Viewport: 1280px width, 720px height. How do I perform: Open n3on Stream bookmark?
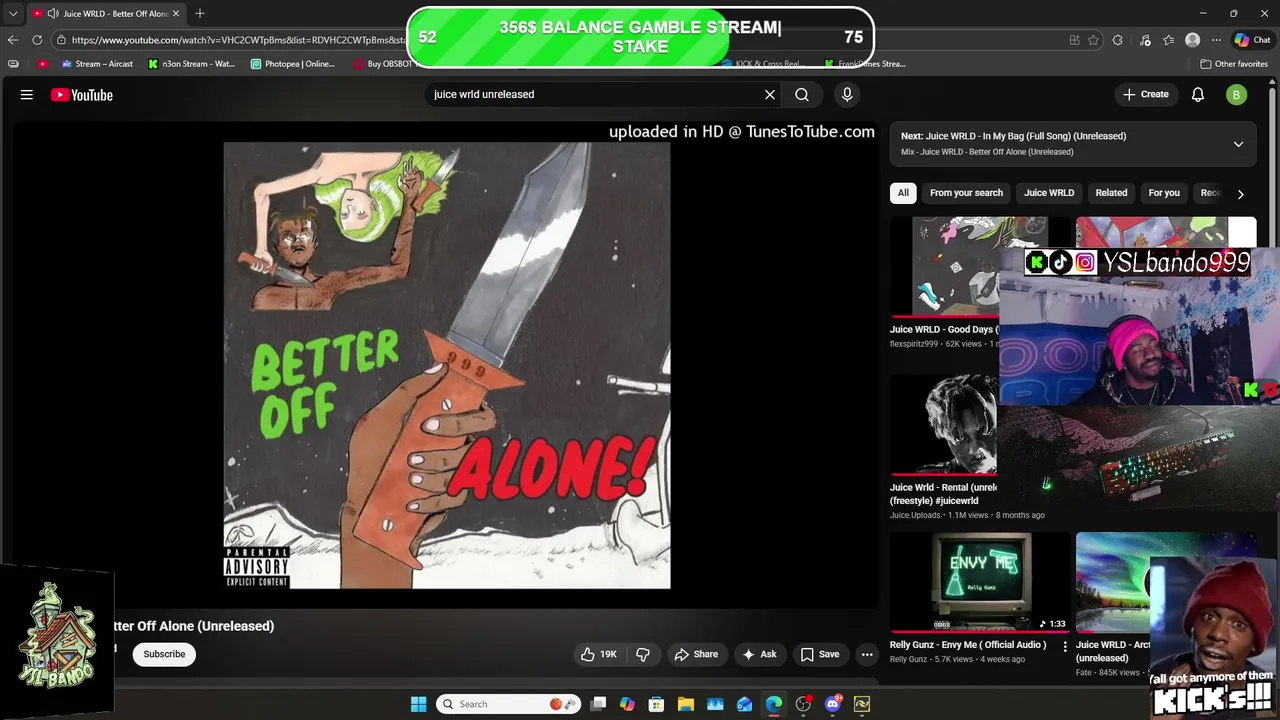192,64
